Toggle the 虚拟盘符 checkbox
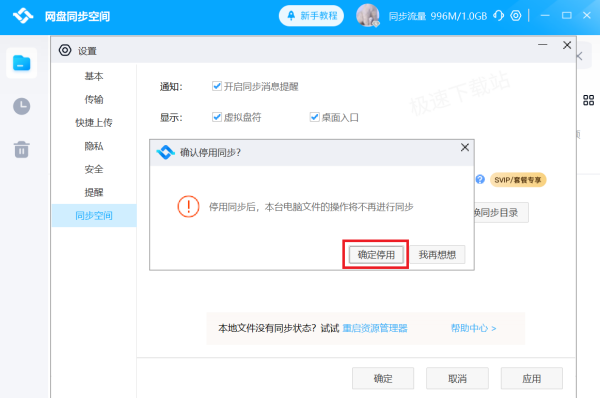600x398 pixels. tap(217, 117)
